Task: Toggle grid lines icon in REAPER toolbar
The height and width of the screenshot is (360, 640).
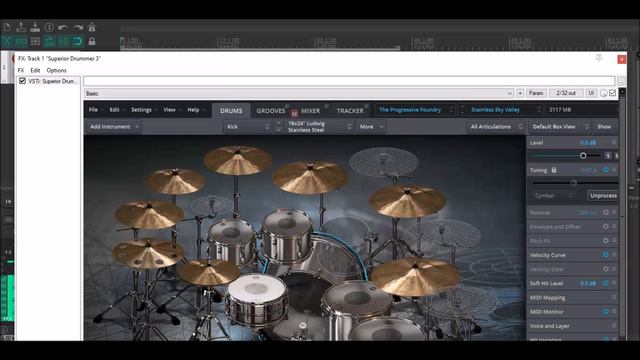Action: click(x=63, y=41)
